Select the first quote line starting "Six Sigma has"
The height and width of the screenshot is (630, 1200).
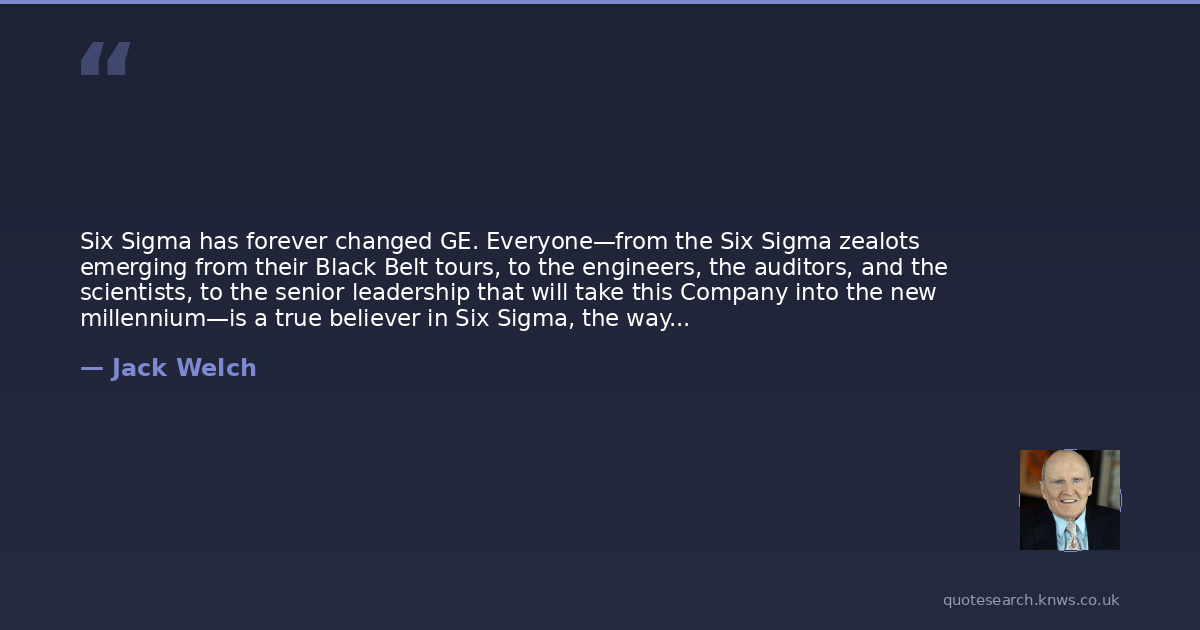pyautogui.click(x=499, y=242)
